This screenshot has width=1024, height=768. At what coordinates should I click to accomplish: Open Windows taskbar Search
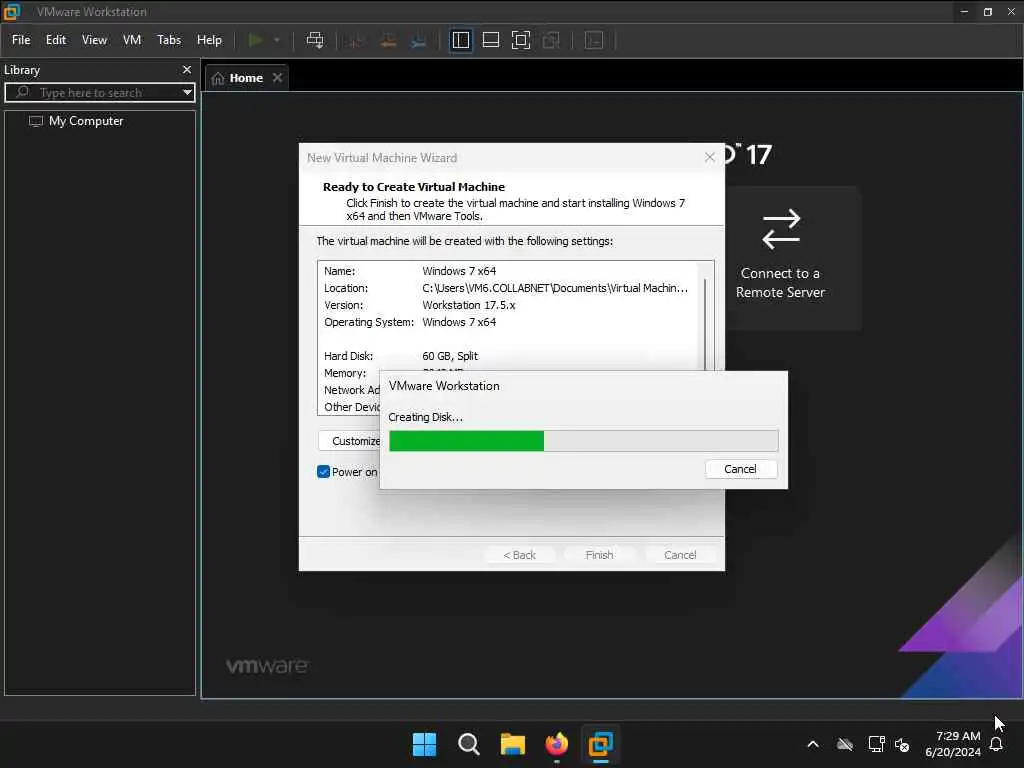coord(468,744)
